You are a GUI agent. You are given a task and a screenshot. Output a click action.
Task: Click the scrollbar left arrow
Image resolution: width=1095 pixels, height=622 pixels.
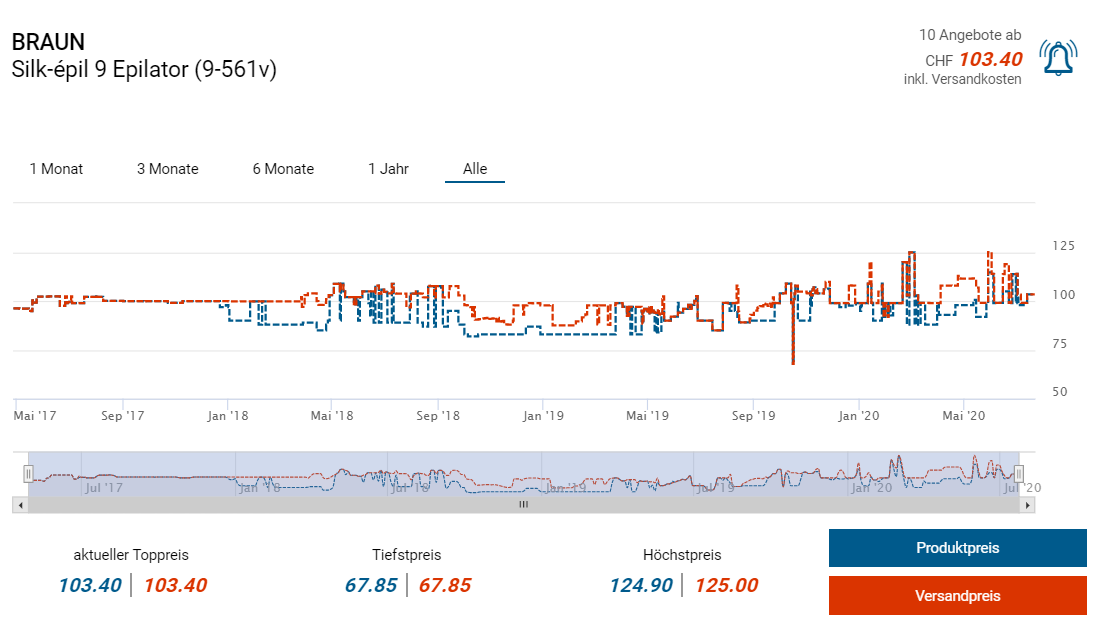pos(19,506)
